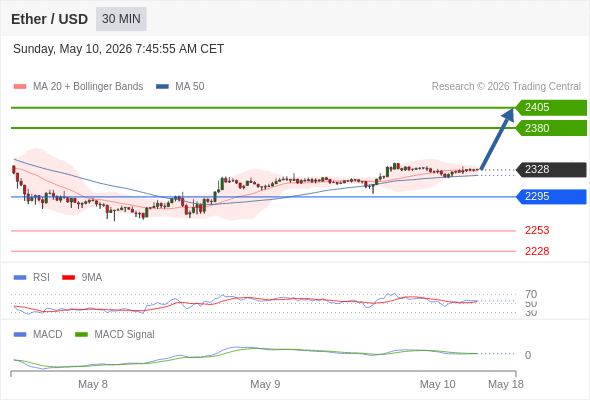This screenshot has height=400, width=590.
Task: Toggle the MA 50 legend entry
Action: (x=180, y=87)
